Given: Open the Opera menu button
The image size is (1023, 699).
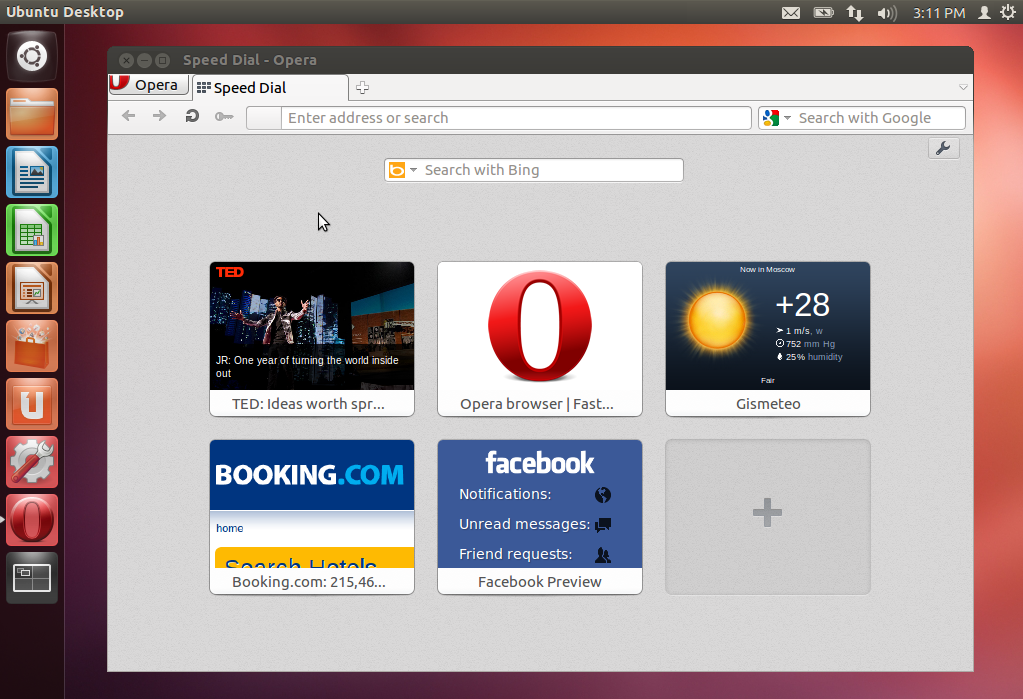Looking at the screenshot, I should [148, 85].
